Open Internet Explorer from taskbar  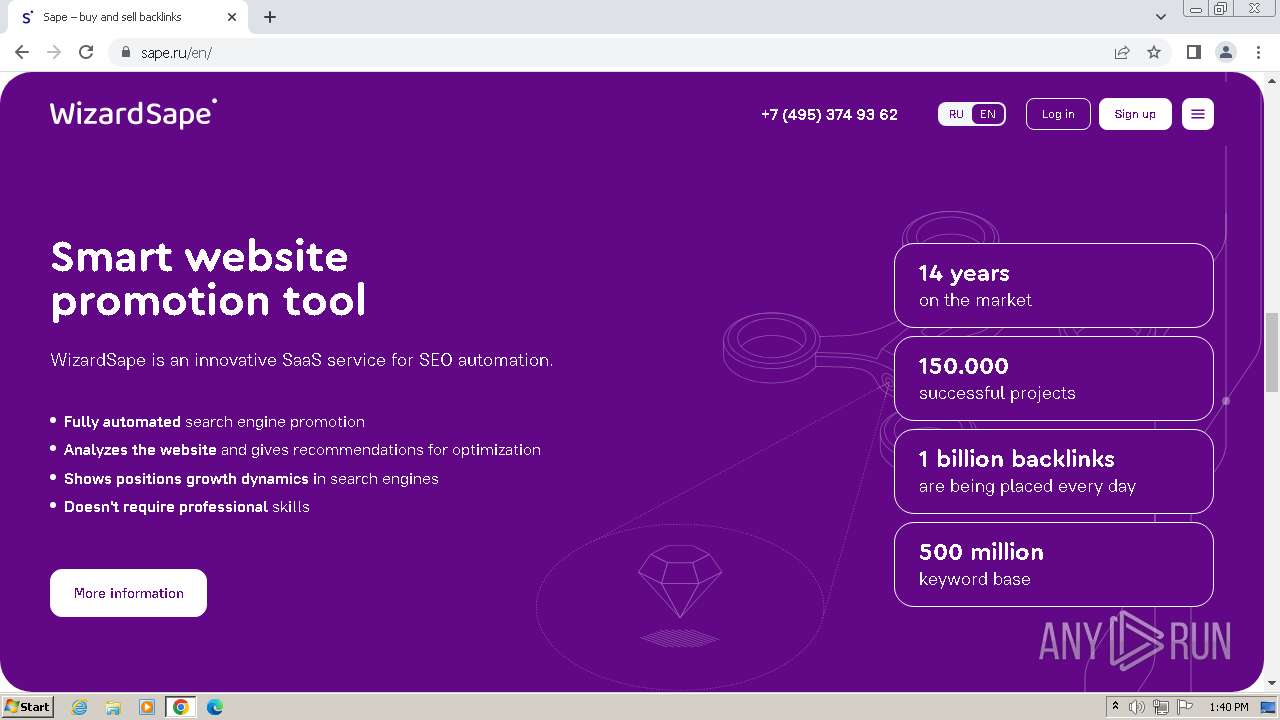[80, 707]
